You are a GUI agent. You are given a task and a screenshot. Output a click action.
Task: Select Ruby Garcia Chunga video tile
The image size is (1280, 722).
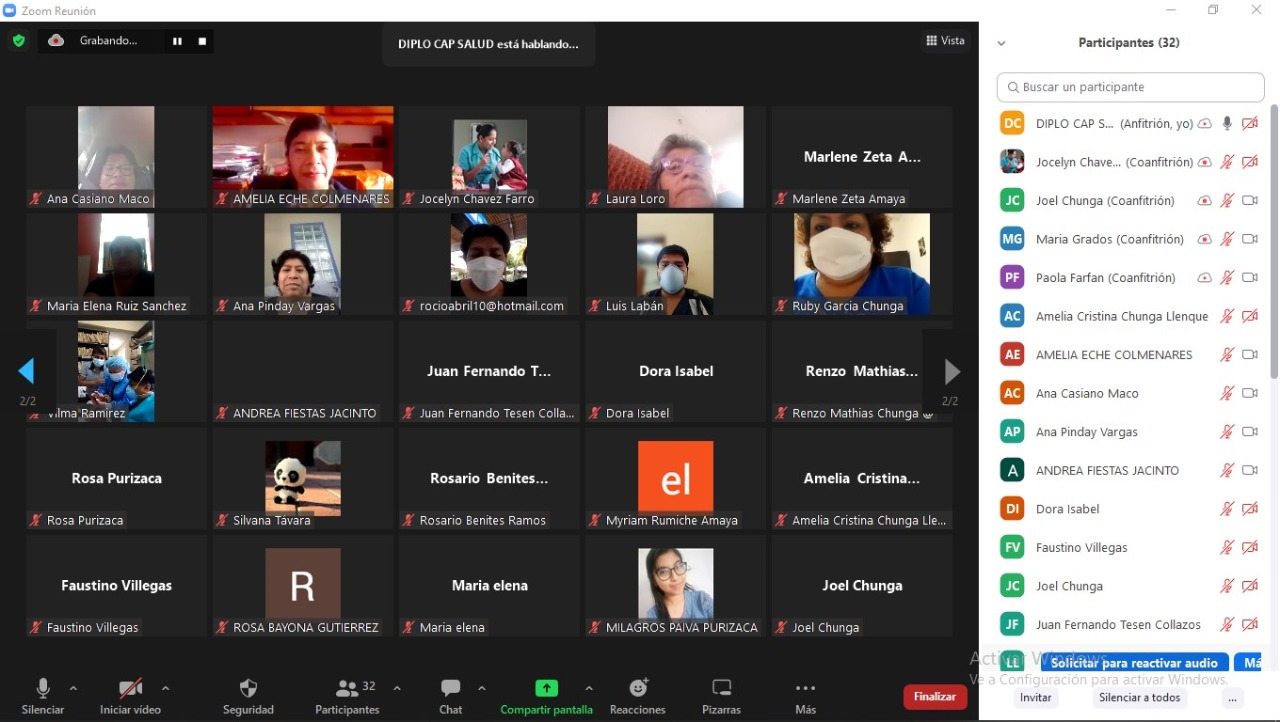[x=862, y=264]
